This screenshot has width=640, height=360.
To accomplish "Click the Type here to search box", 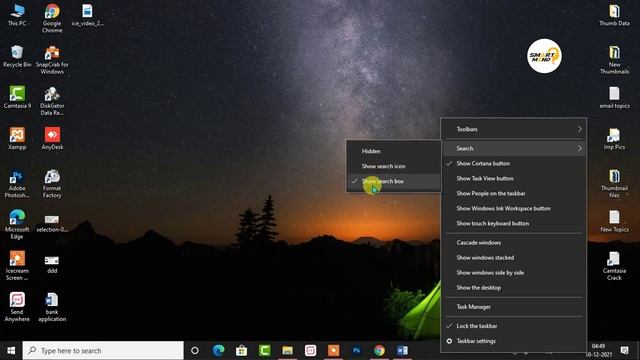I will tap(103, 351).
